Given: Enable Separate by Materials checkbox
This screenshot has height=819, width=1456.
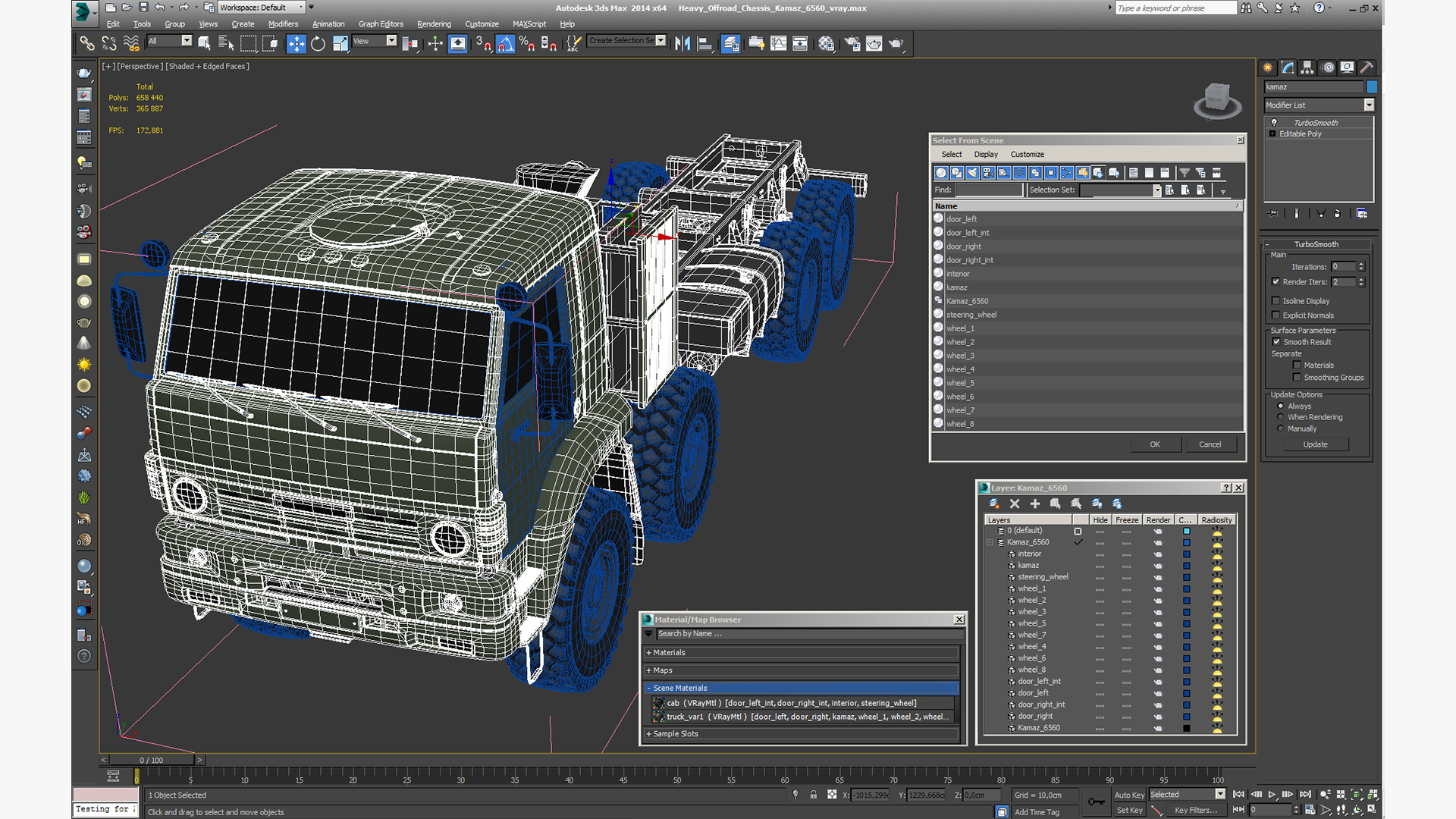Looking at the screenshot, I should pyautogui.click(x=1297, y=366).
